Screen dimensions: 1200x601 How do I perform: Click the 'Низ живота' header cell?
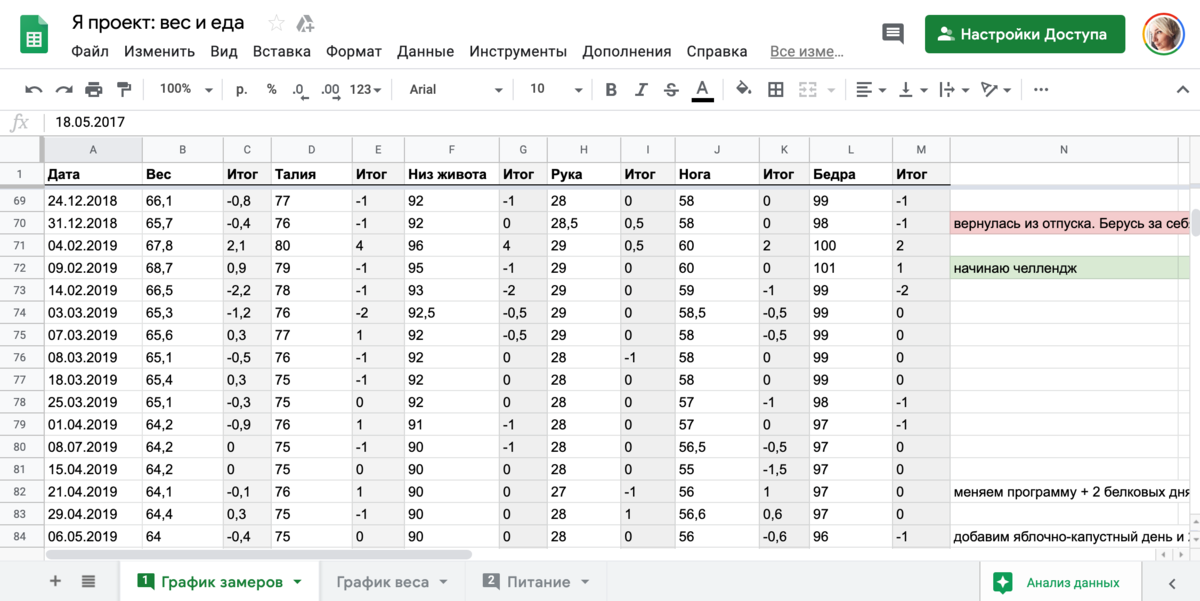(x=452, y=174)
